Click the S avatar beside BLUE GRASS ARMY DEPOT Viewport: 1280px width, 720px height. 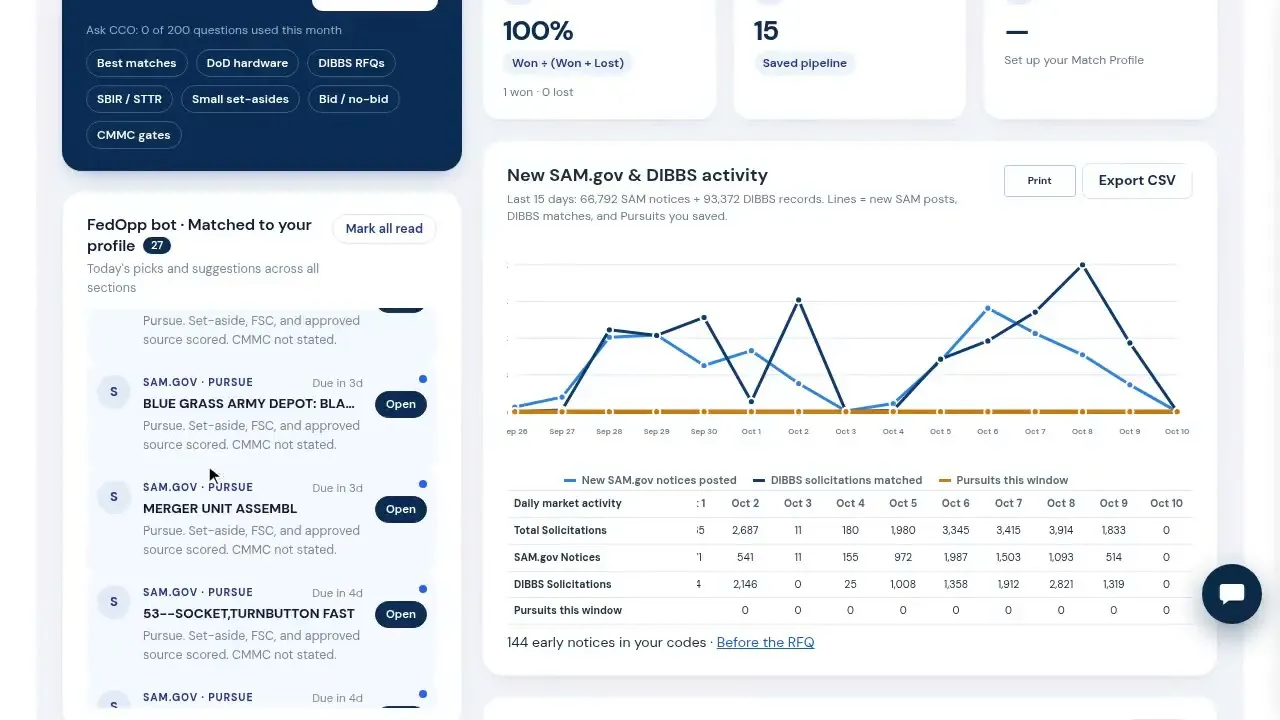pos(114,392)
